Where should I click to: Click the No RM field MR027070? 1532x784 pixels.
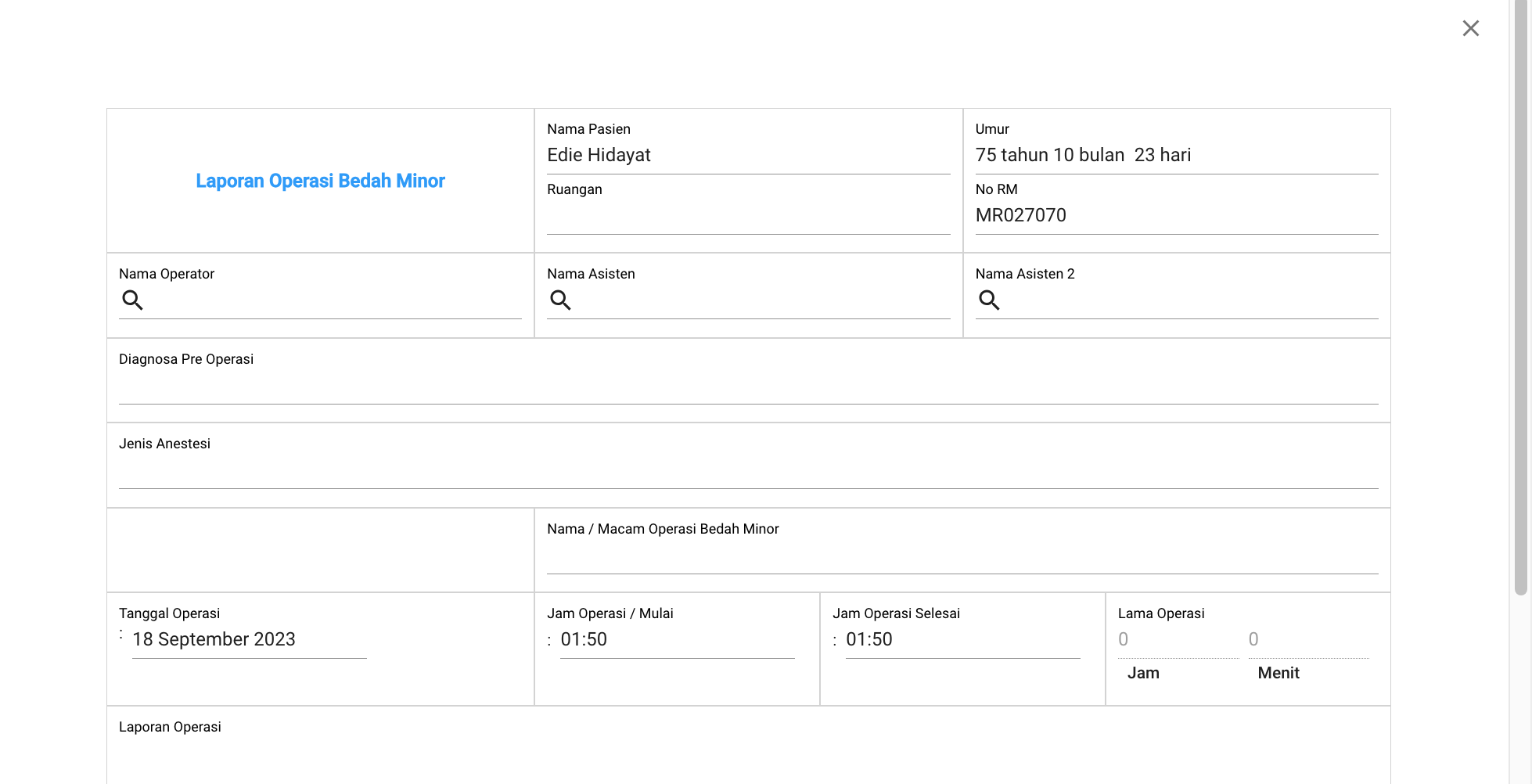[1176, 216]
